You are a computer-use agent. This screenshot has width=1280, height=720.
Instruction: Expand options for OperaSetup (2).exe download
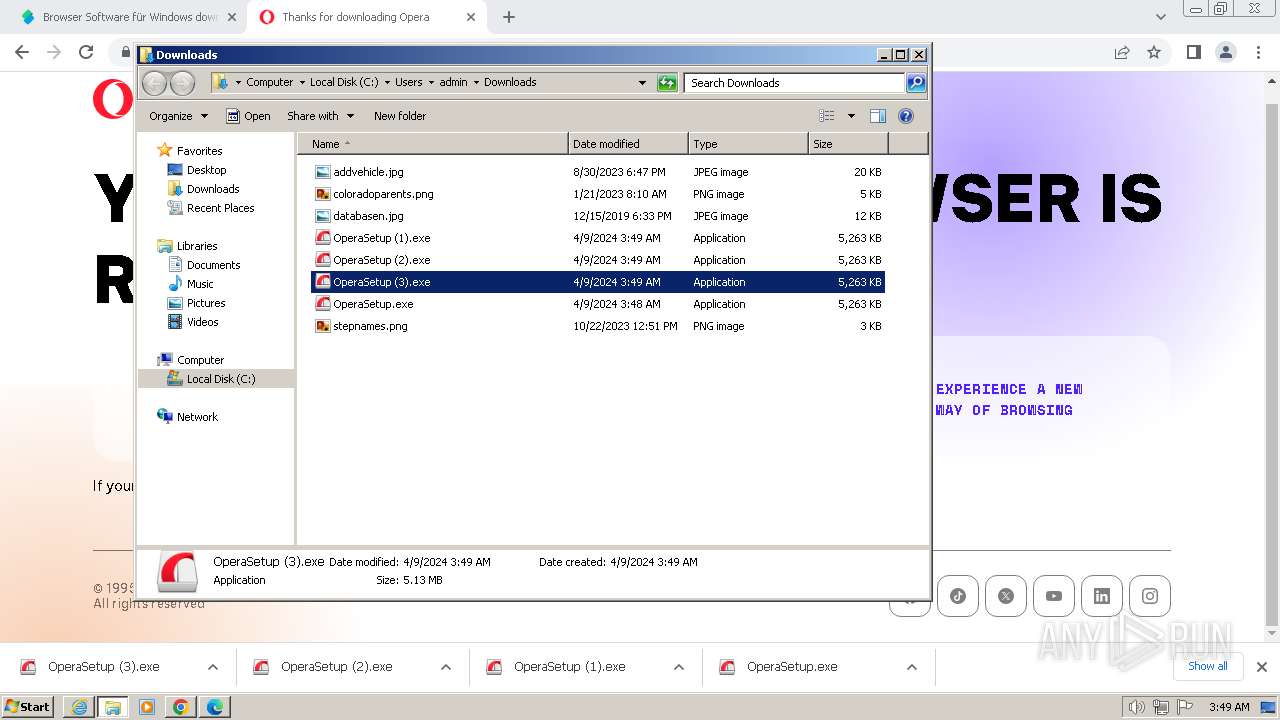[446, 667]
